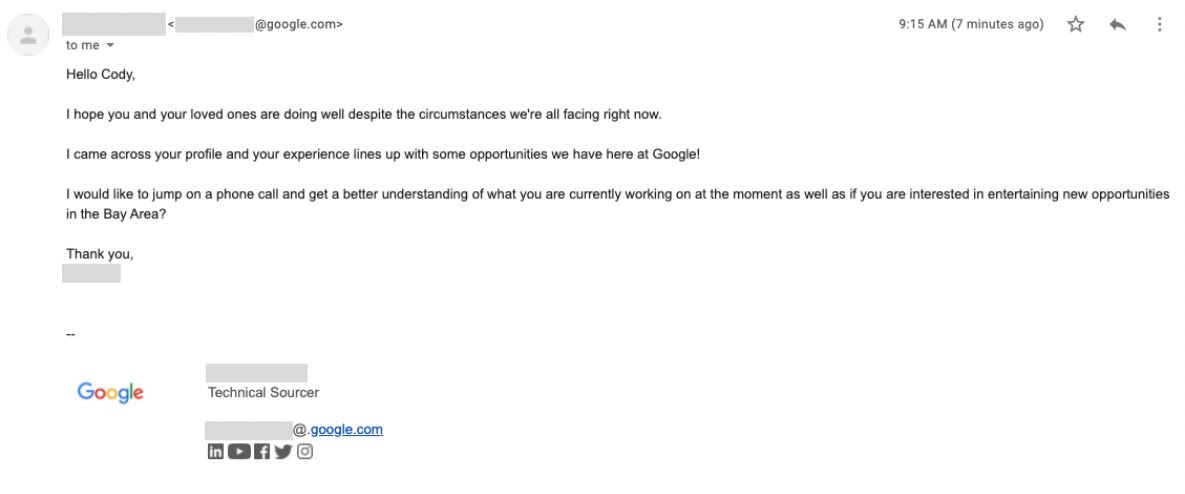
Task: Click the paragraph mentioning opportunities at Google
Action: tap(383, 154)
